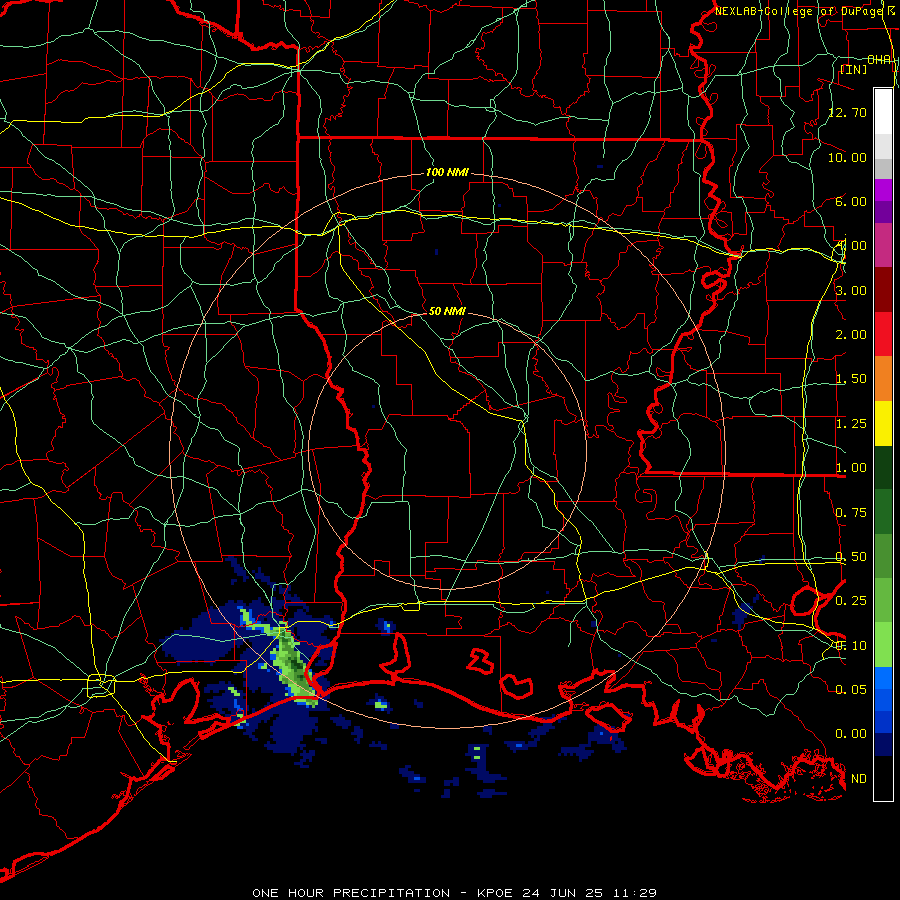This screenshot has height=900, width=900.
Task: Click the 1.50 legend value
Action: (x=851, y=379)
